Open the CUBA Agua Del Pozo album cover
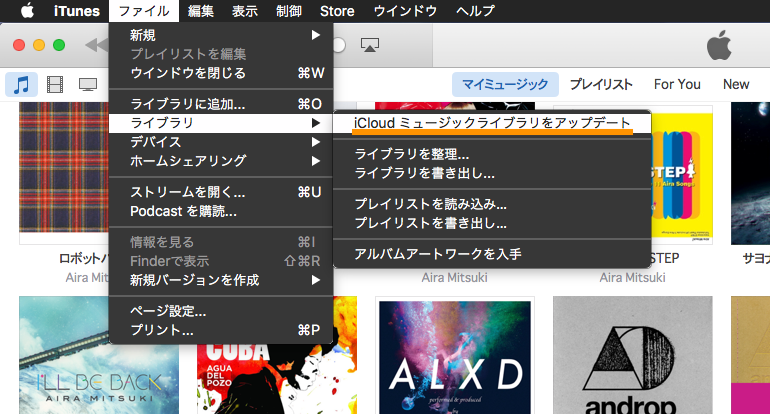 tap(277, 378)
